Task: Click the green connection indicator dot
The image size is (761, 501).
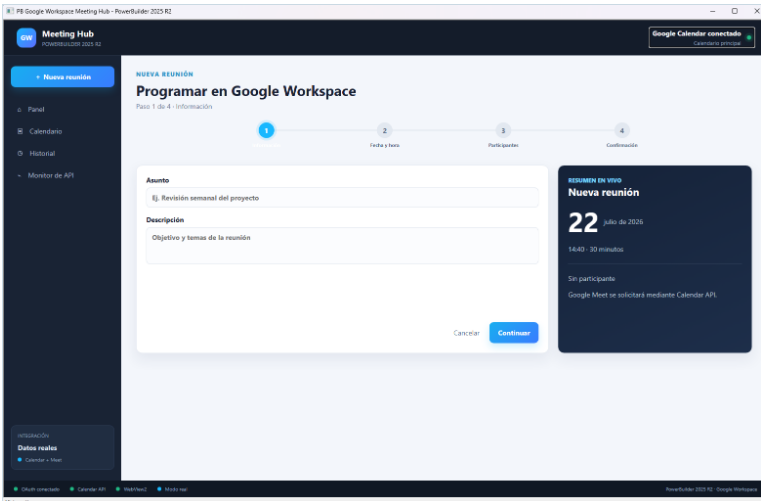Action: (749, 38)
